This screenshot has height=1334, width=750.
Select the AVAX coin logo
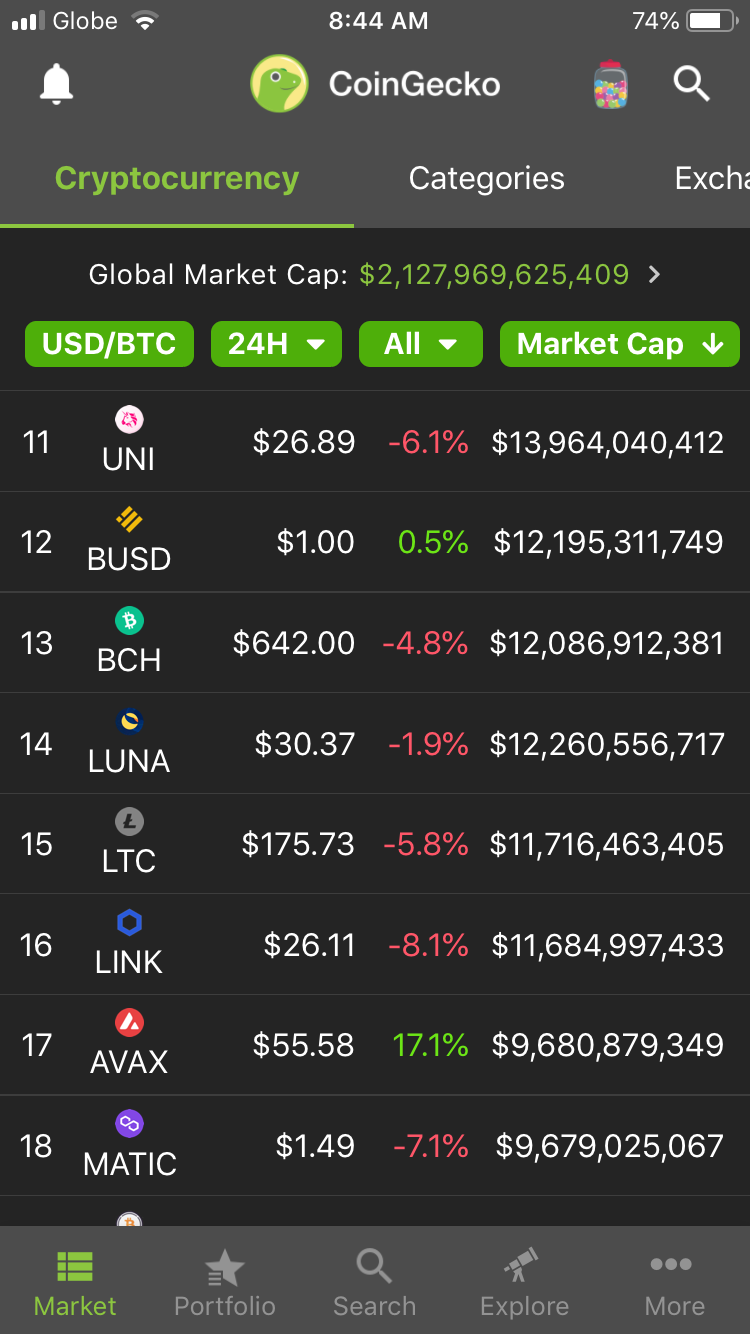pos(129,1022)
